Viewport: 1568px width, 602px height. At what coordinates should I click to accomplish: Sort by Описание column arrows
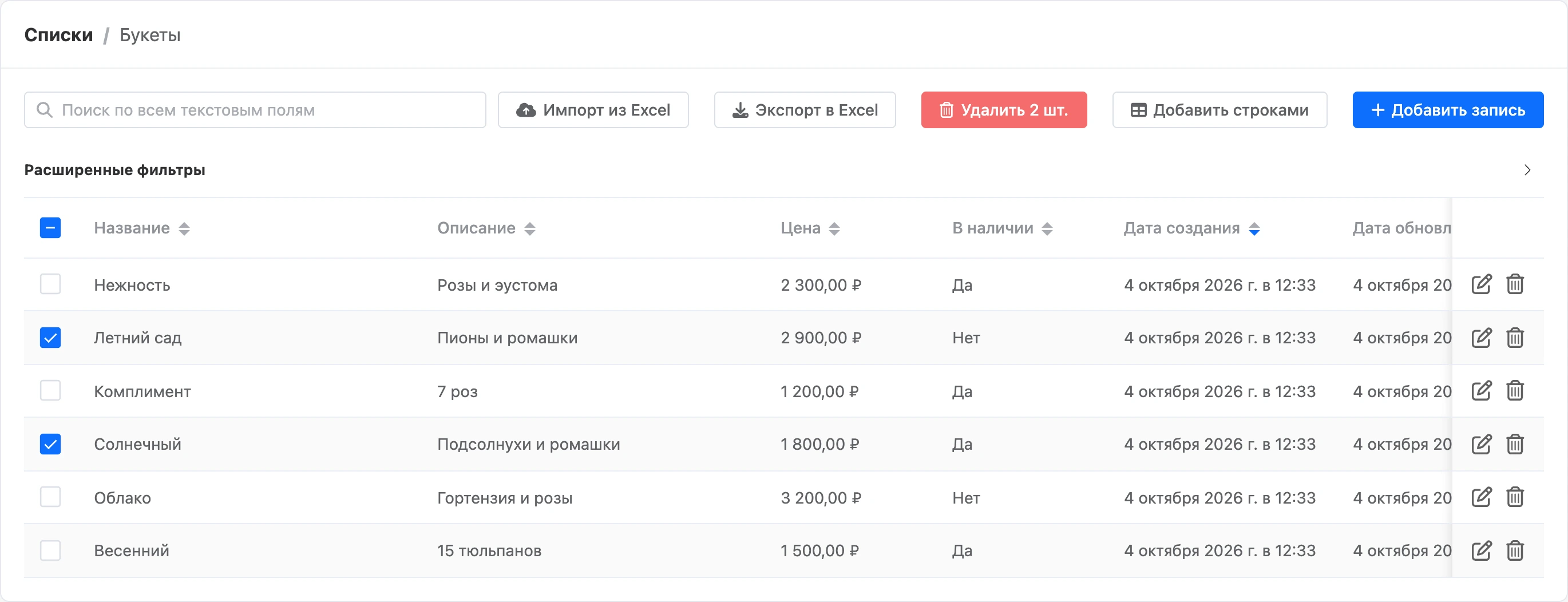click(x=530, y=229)
